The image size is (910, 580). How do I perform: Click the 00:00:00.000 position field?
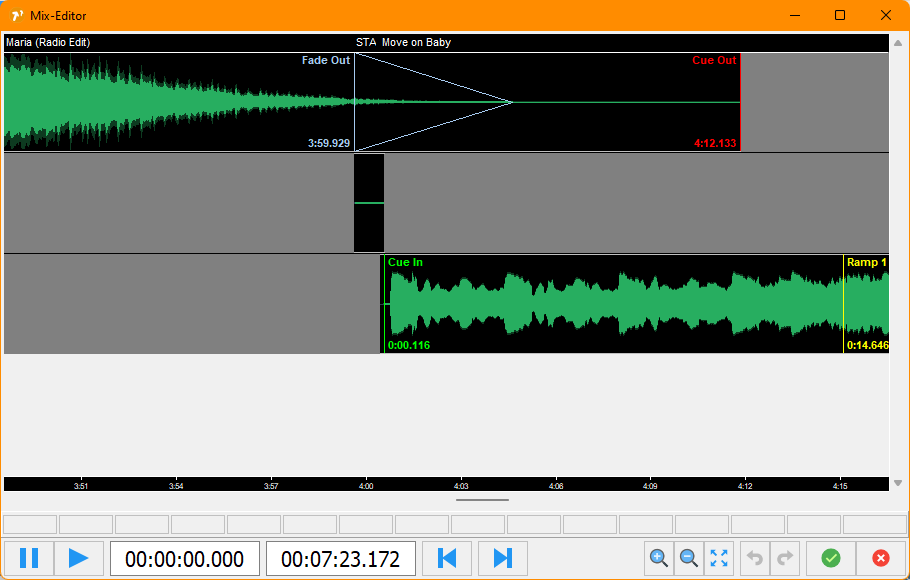coord(185,559)
